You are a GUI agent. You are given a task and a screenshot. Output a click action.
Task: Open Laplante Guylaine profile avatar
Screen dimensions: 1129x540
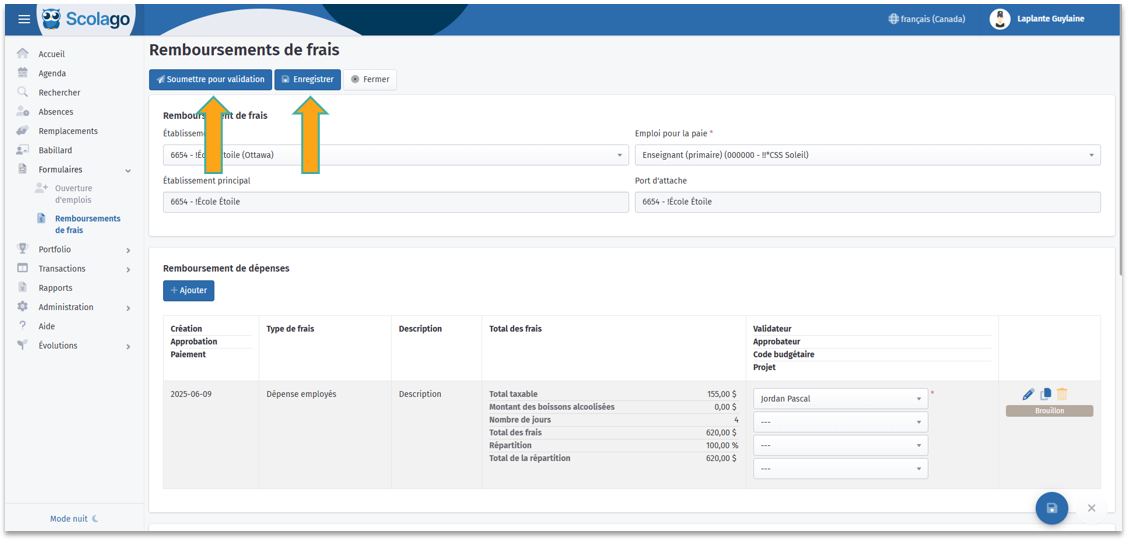coord(999,19)
